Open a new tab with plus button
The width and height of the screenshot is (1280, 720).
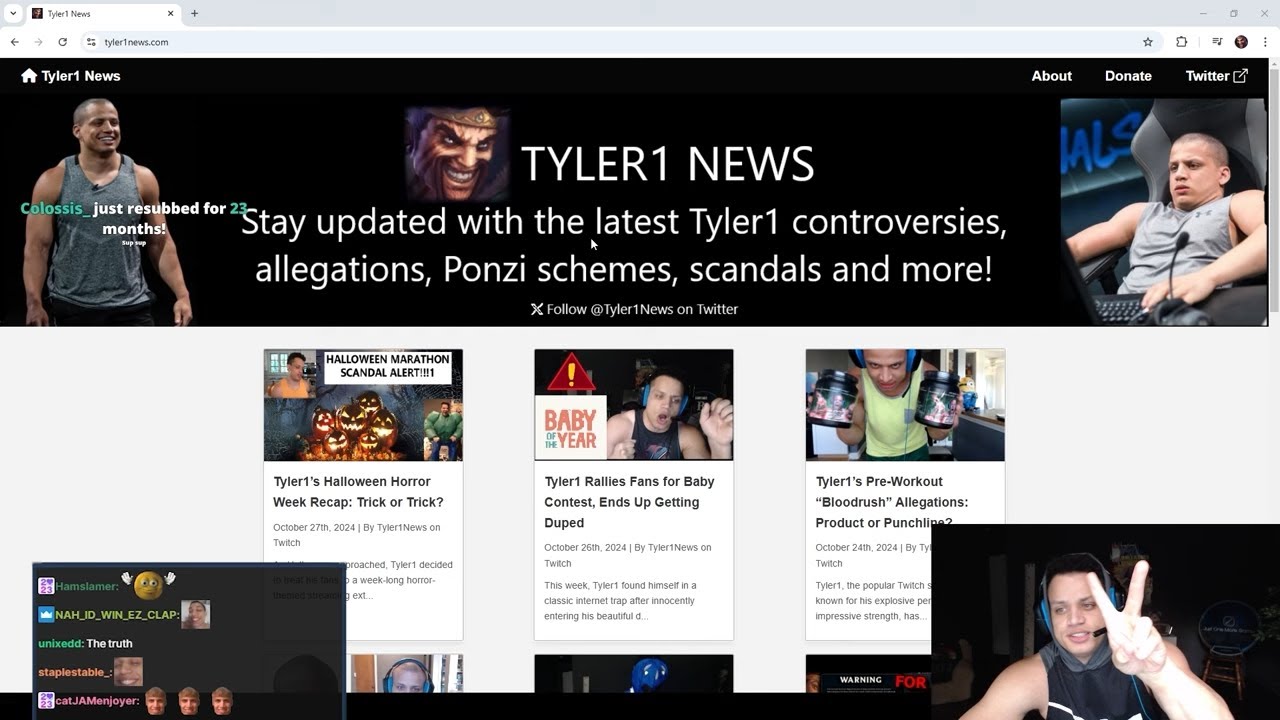coord(194,14)
